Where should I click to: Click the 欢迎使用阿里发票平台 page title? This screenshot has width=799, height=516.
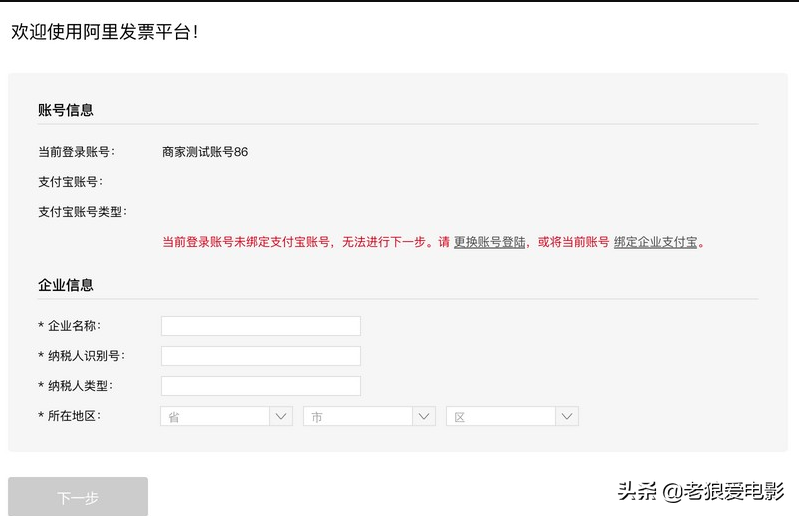click(x=104, y=31)
